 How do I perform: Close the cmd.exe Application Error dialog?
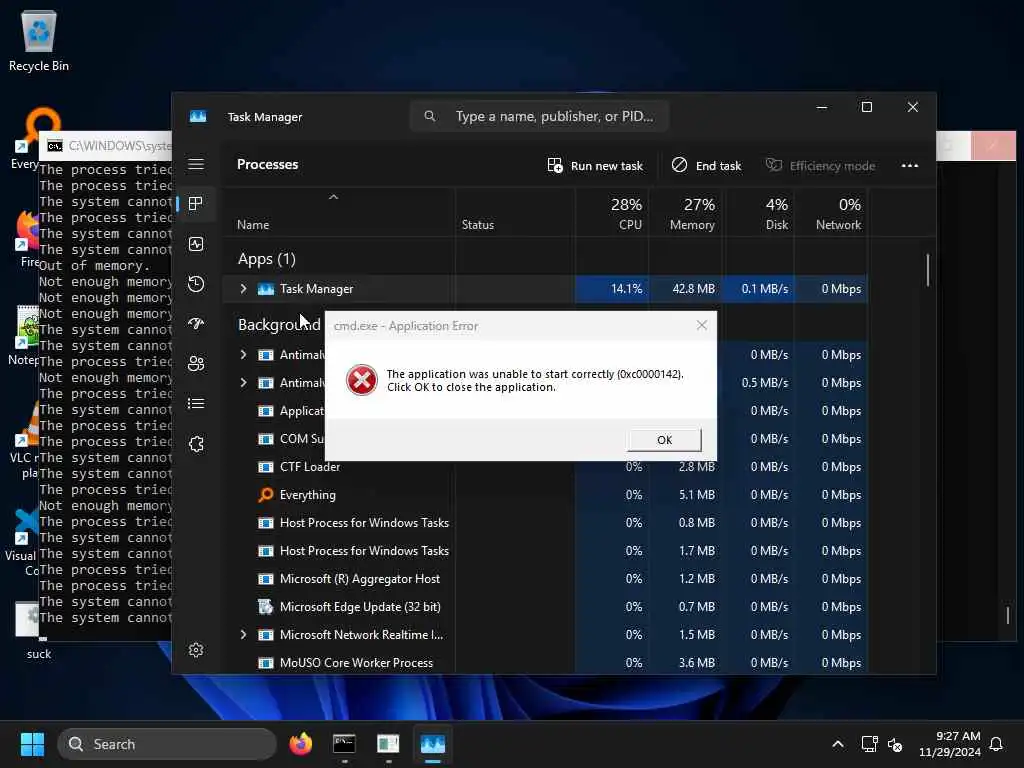pyautogui.click(x=701, y=325)
